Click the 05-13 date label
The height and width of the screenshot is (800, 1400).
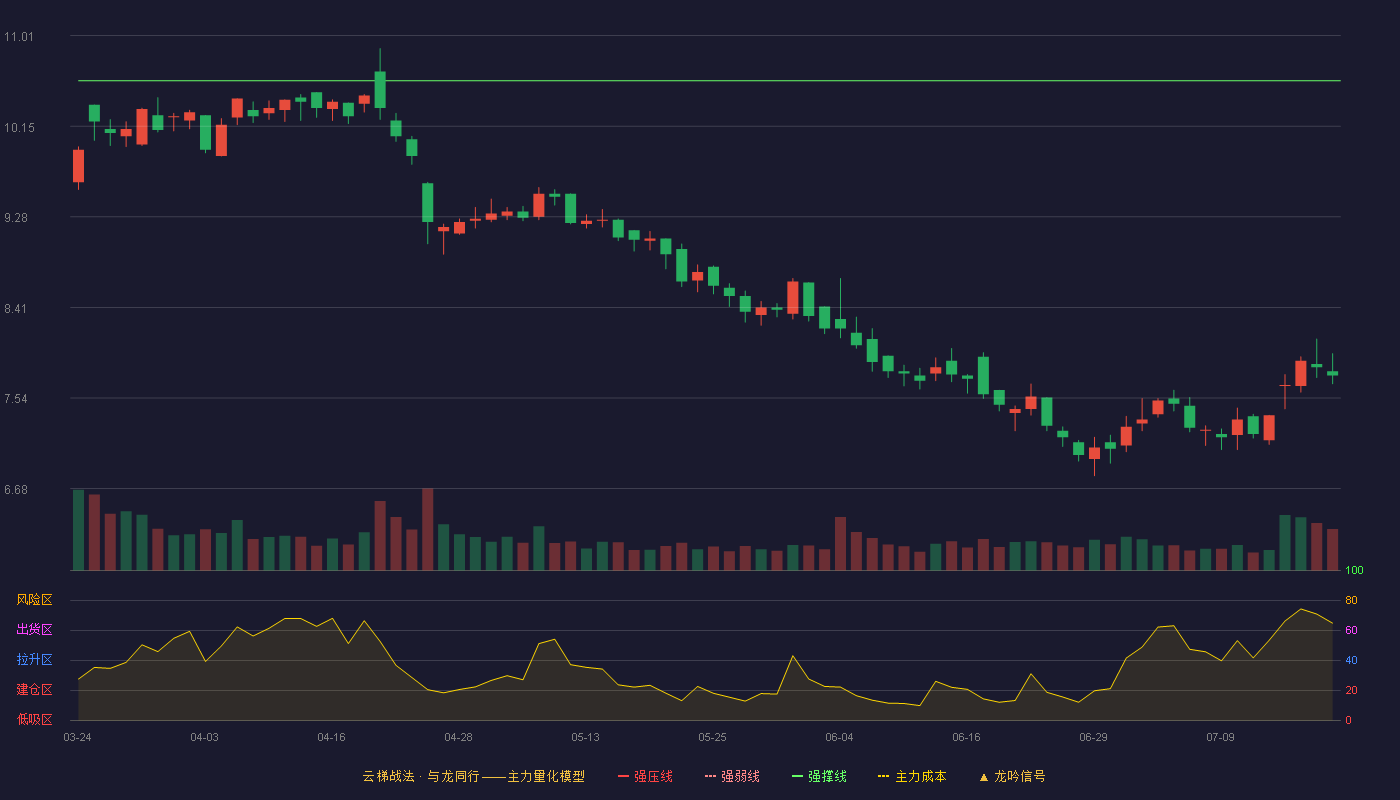coord(585,737)
